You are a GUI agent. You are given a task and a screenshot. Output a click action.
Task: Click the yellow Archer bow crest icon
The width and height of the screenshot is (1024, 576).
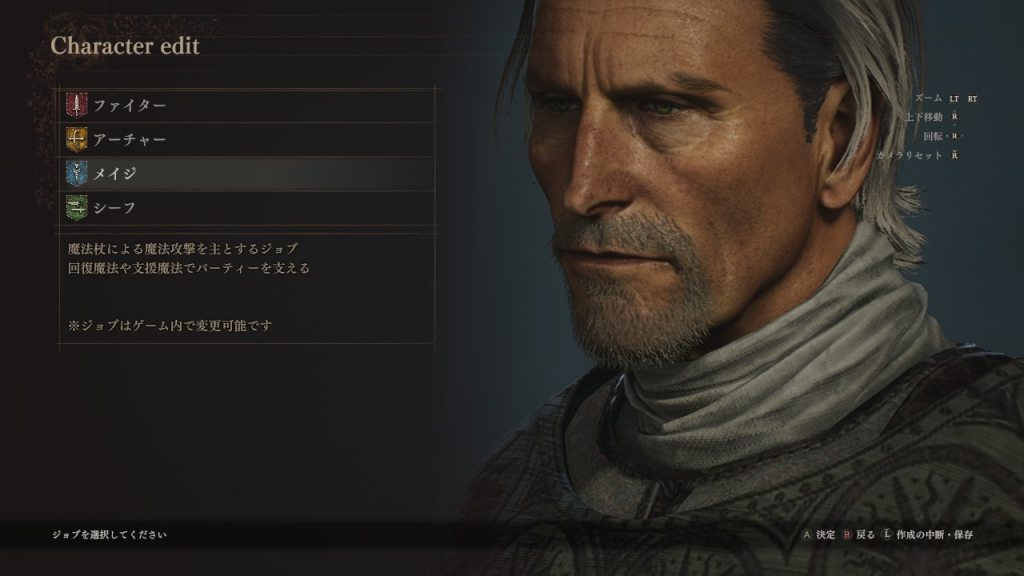click(x=76, y=139)
